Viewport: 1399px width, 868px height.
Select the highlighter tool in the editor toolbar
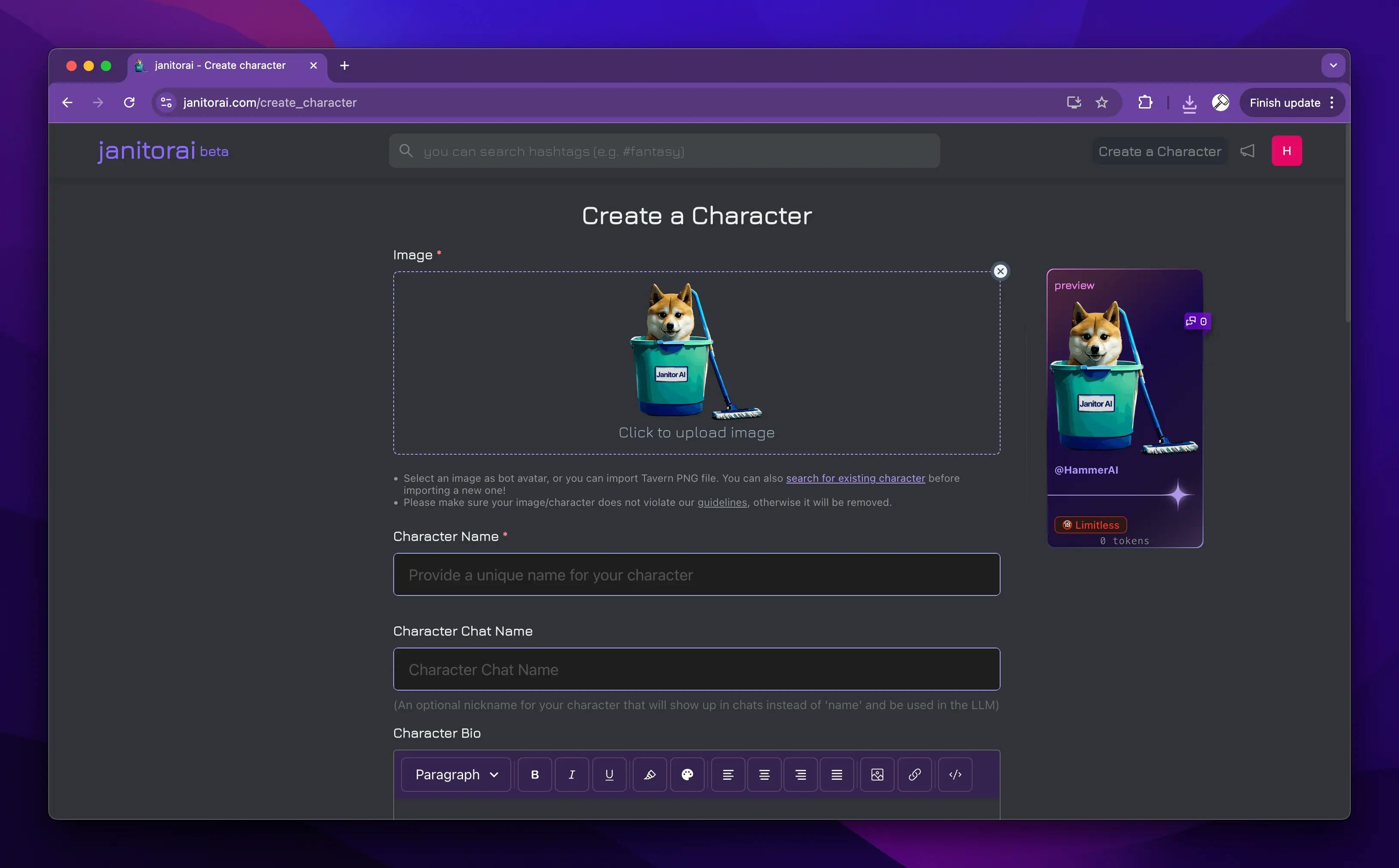coord(650,775)
